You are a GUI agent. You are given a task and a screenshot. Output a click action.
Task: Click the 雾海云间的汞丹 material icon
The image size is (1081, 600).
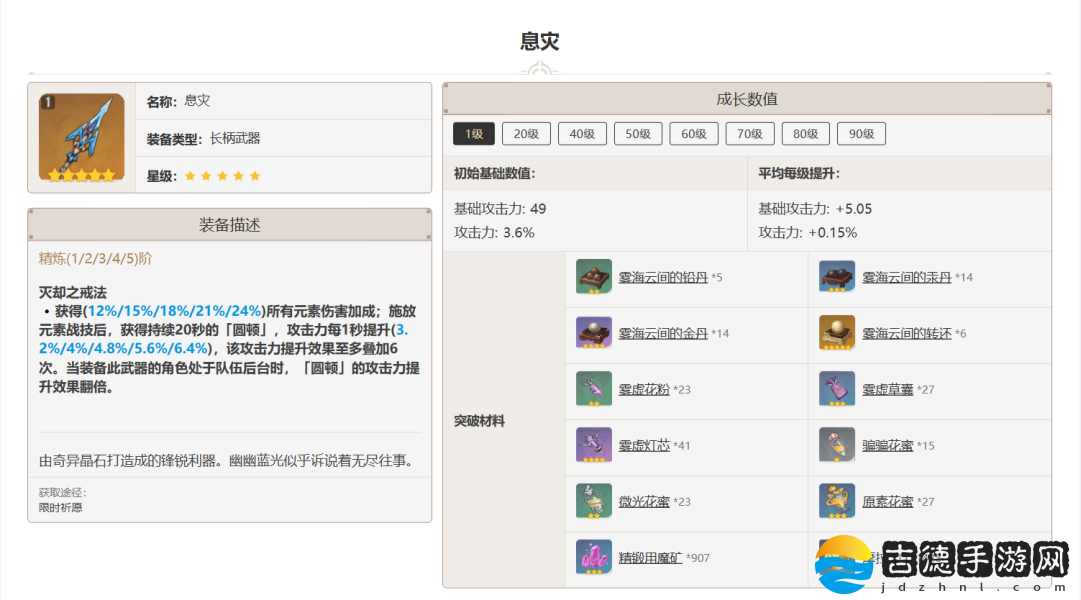(x=837, y=277)
